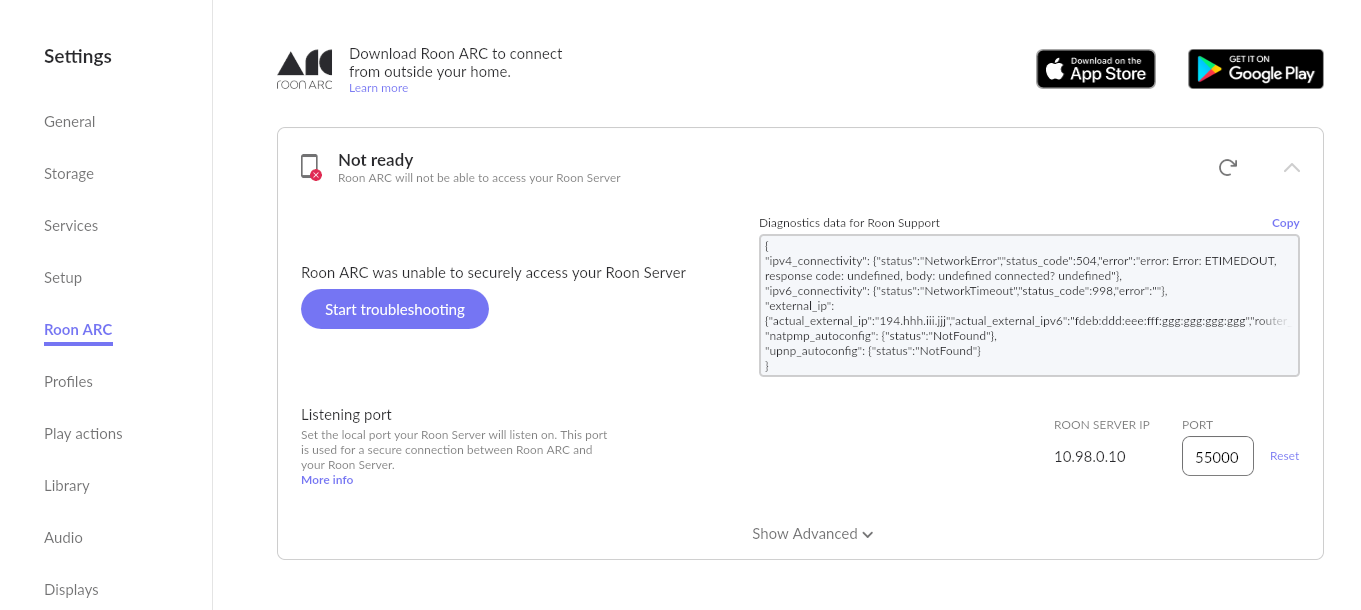
Task: Click the Roon Server IP value 10.98.0.10
Action: pos(1090,457)
